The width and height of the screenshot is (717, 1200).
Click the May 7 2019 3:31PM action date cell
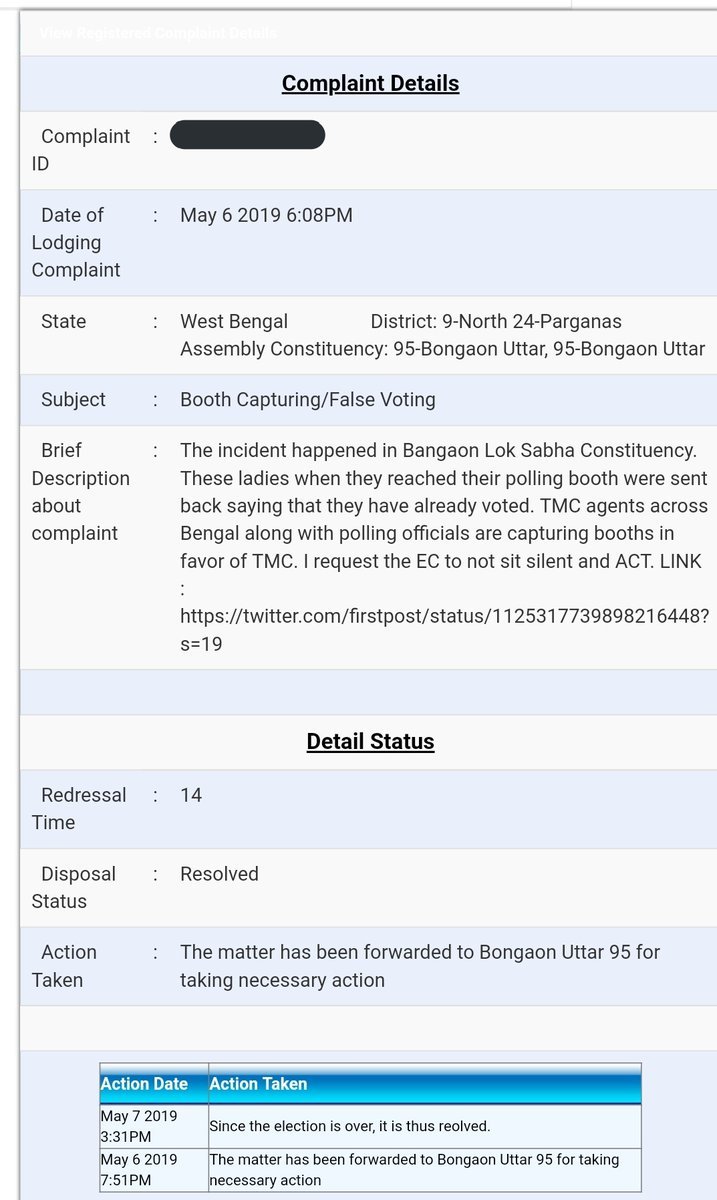point(141,1126)
